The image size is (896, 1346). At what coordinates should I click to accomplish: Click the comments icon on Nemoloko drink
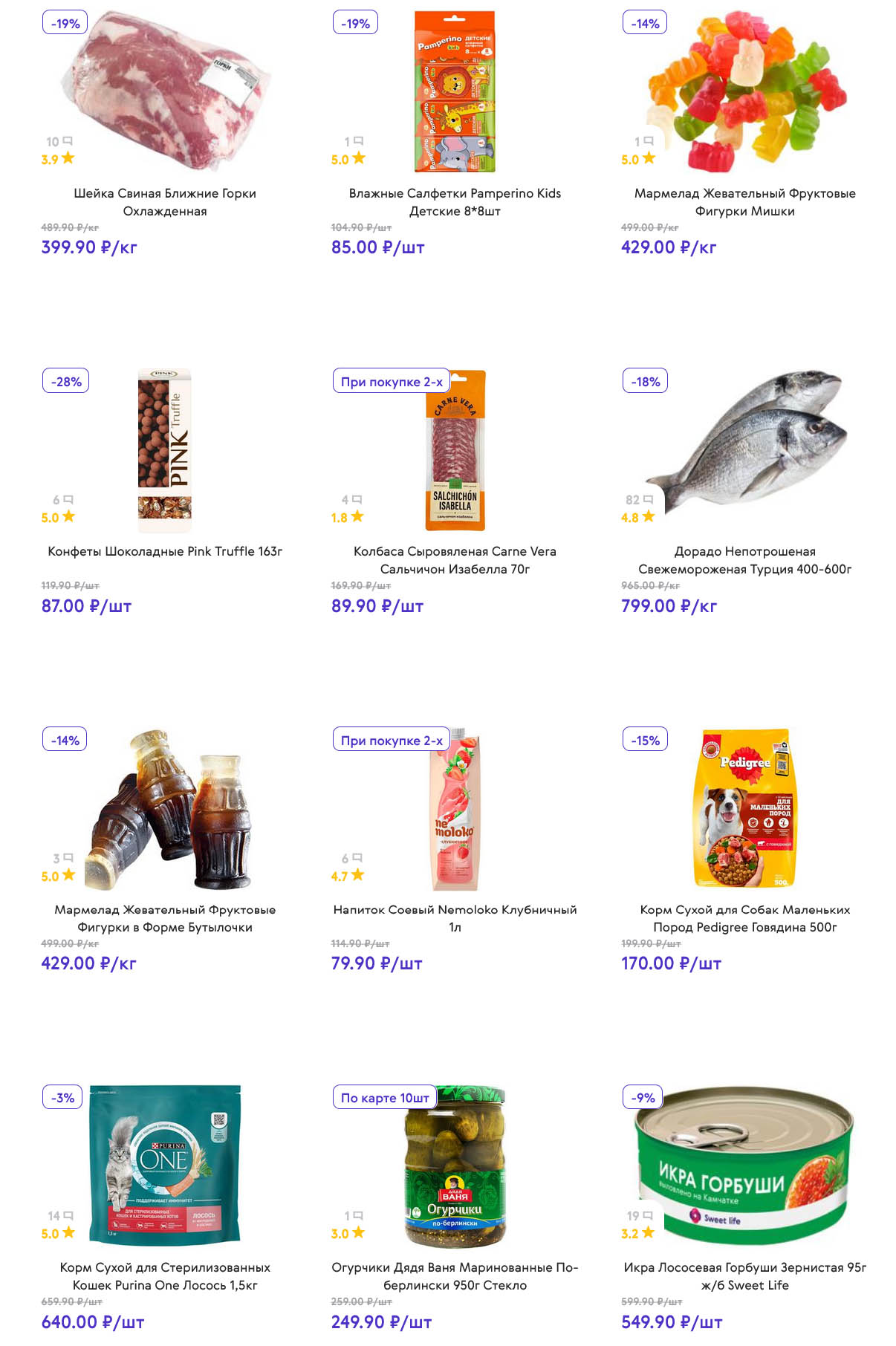(357, 858)
